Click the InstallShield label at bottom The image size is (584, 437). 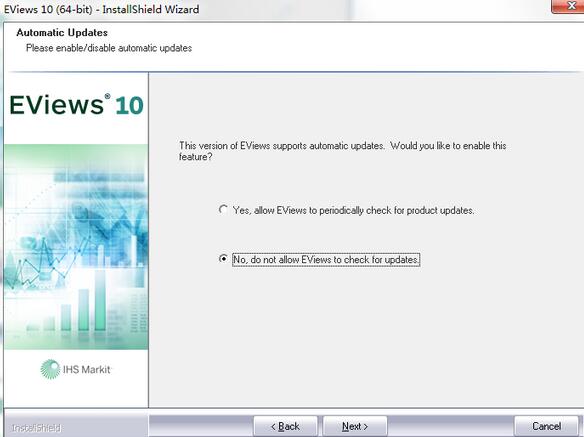point(36,428)
